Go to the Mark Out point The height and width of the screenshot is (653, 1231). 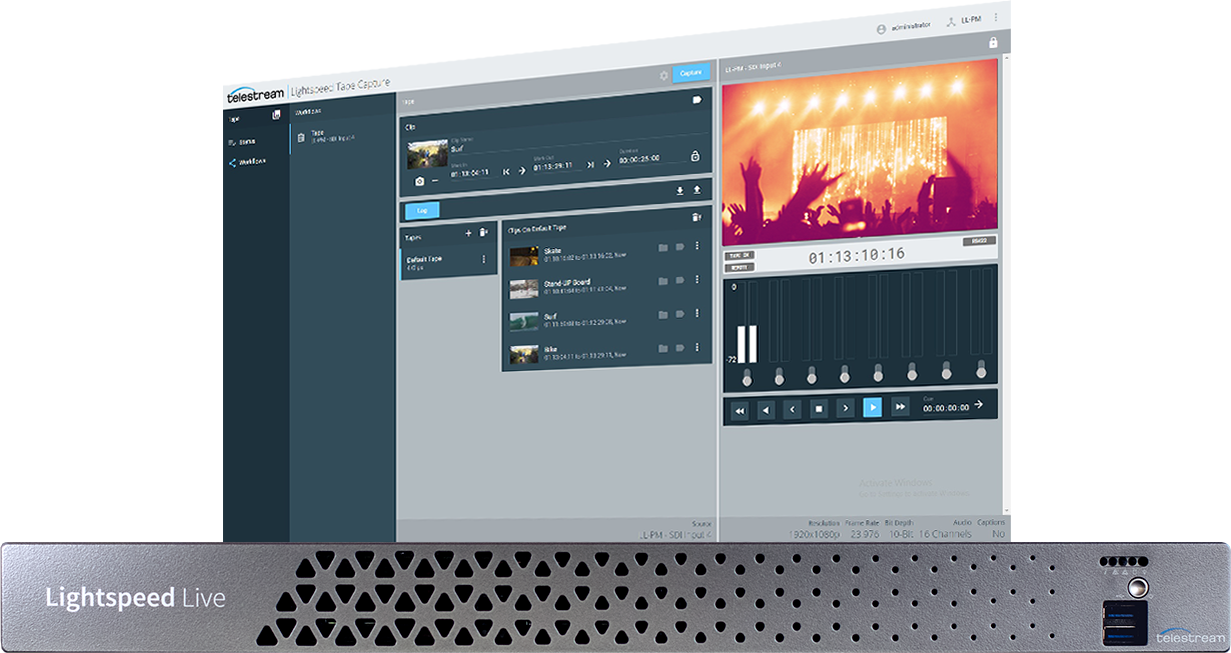590,165
